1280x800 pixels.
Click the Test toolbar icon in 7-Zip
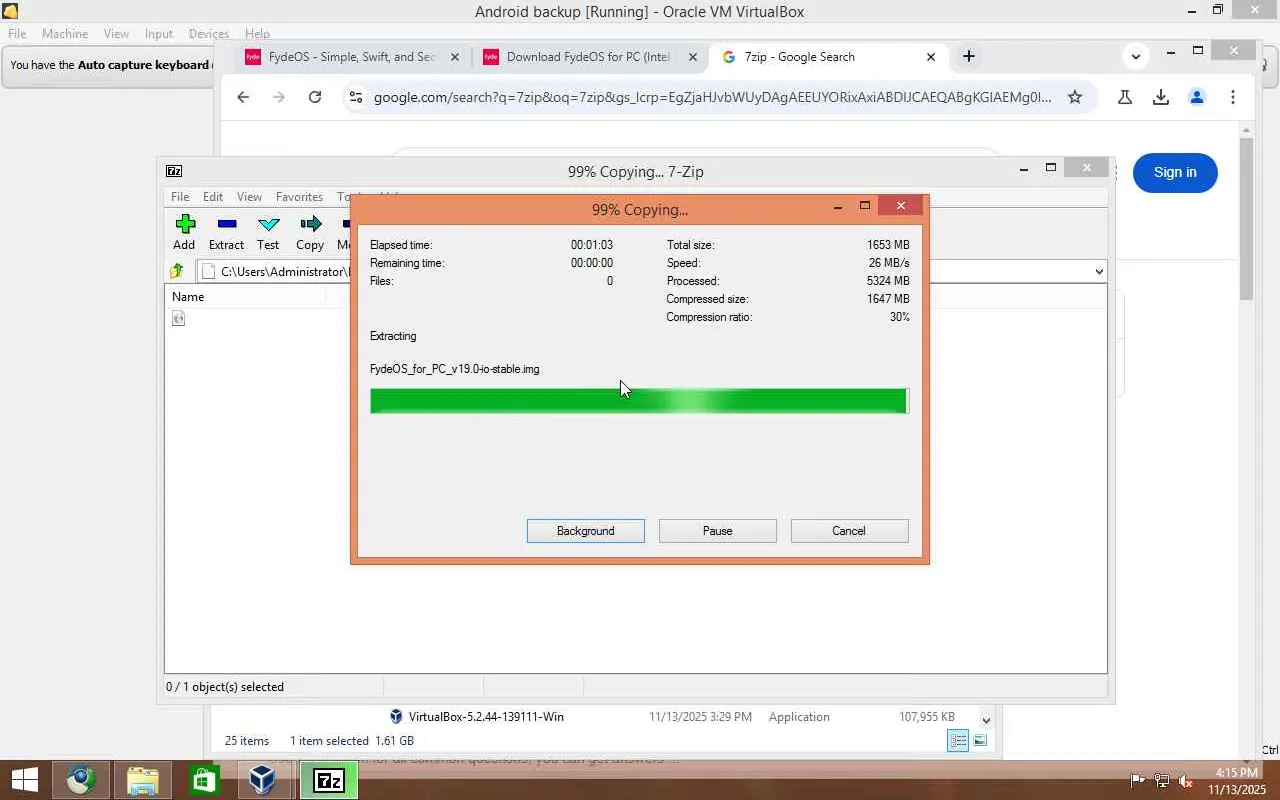268,224
